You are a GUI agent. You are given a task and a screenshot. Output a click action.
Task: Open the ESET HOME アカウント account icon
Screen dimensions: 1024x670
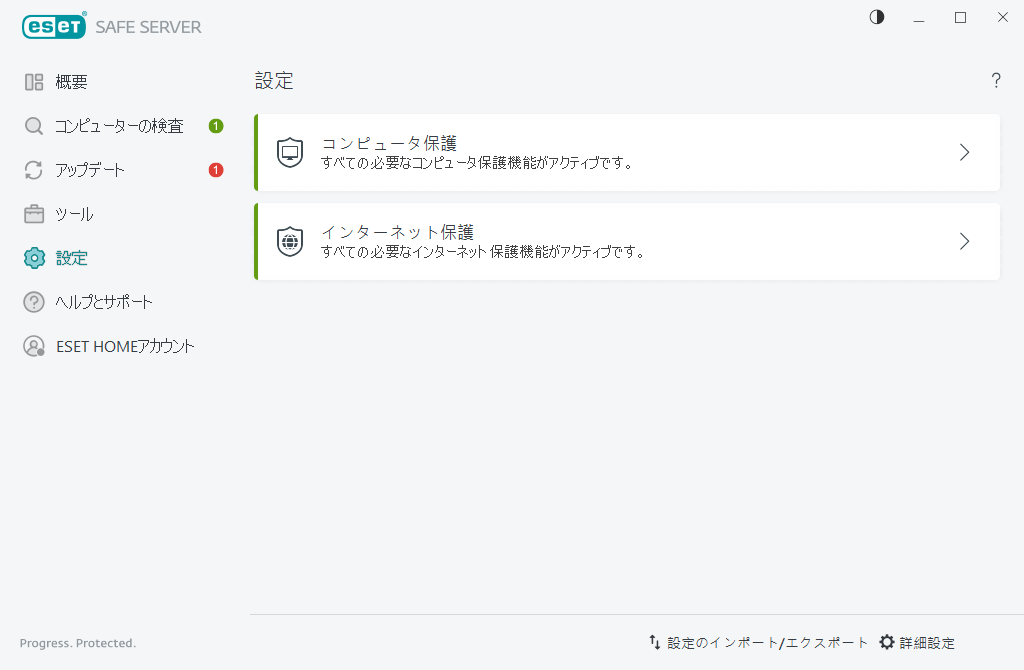pos(33,345)
